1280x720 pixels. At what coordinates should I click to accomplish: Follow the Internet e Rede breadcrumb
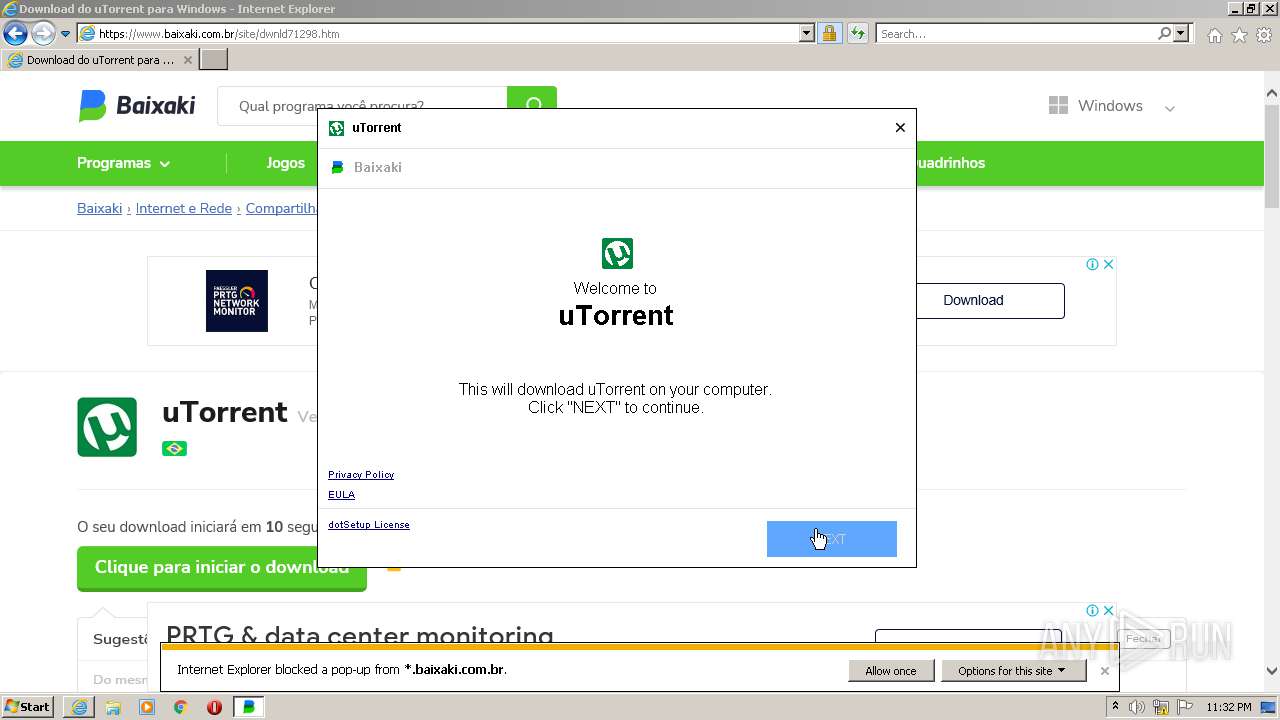[x=183, y=209]
